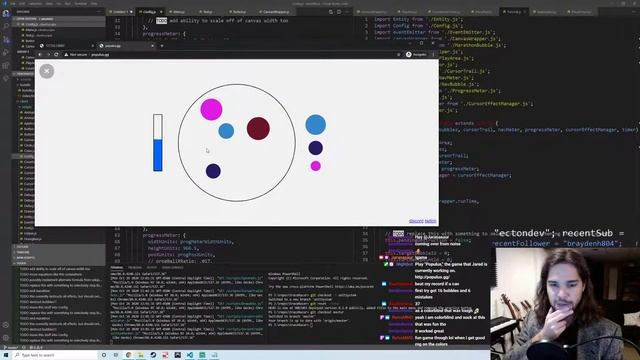640x360 pixels.
Task: Collapse the Open Editors section
Action: [x=59, y=19]
